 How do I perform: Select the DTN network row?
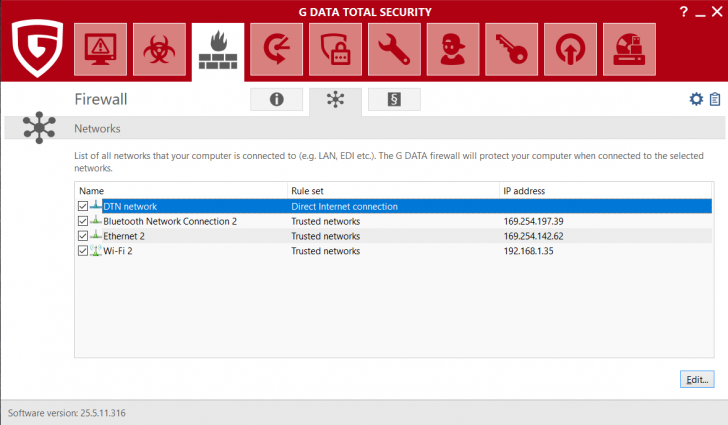point(393,206)
